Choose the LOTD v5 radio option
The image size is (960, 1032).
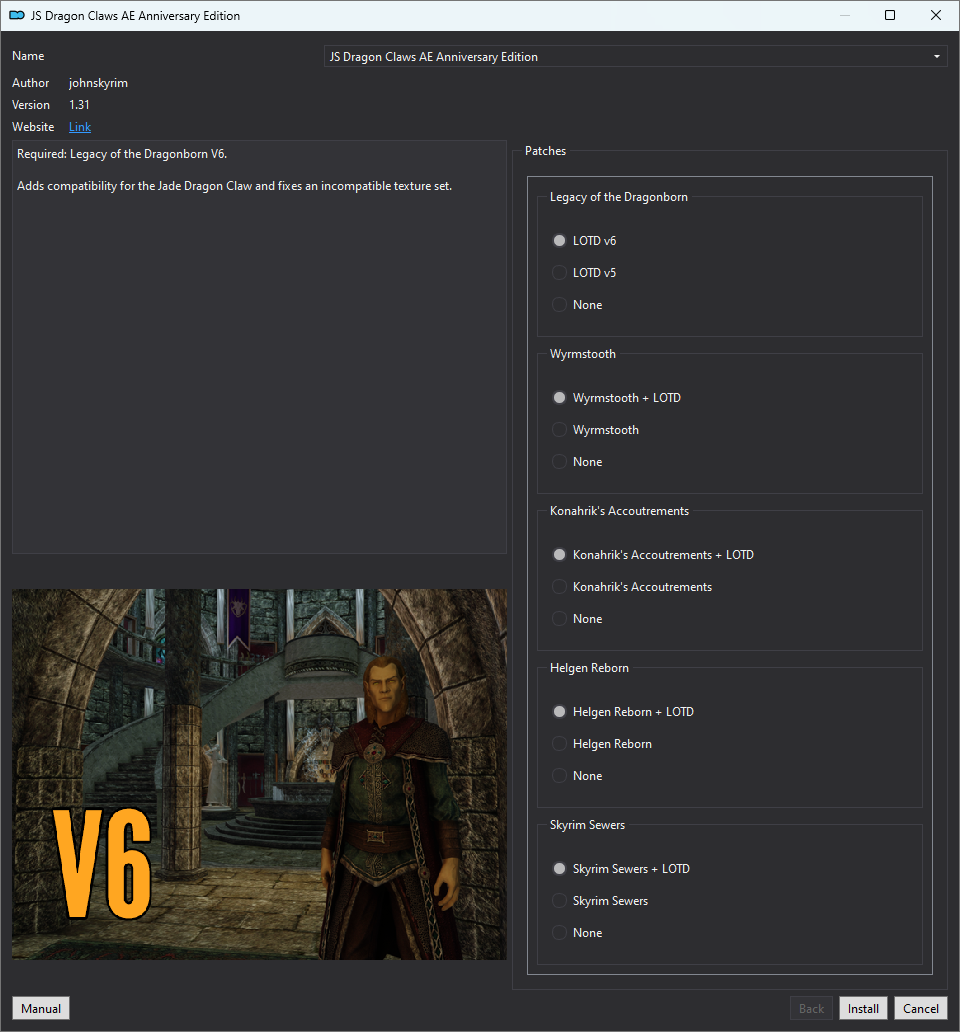[x=584, y=272]
